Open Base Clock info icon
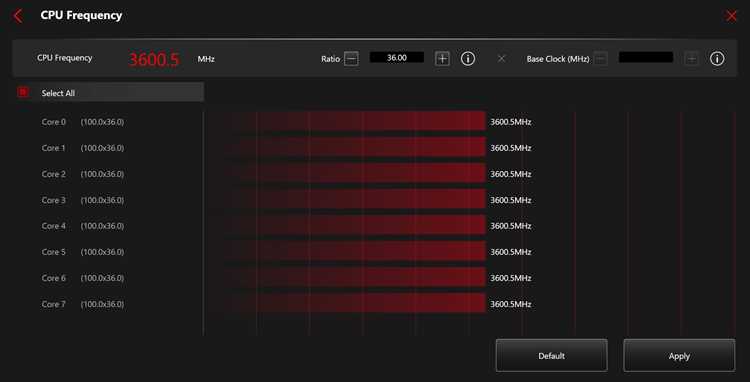This screenshot has width=750, height=382. 717,59
